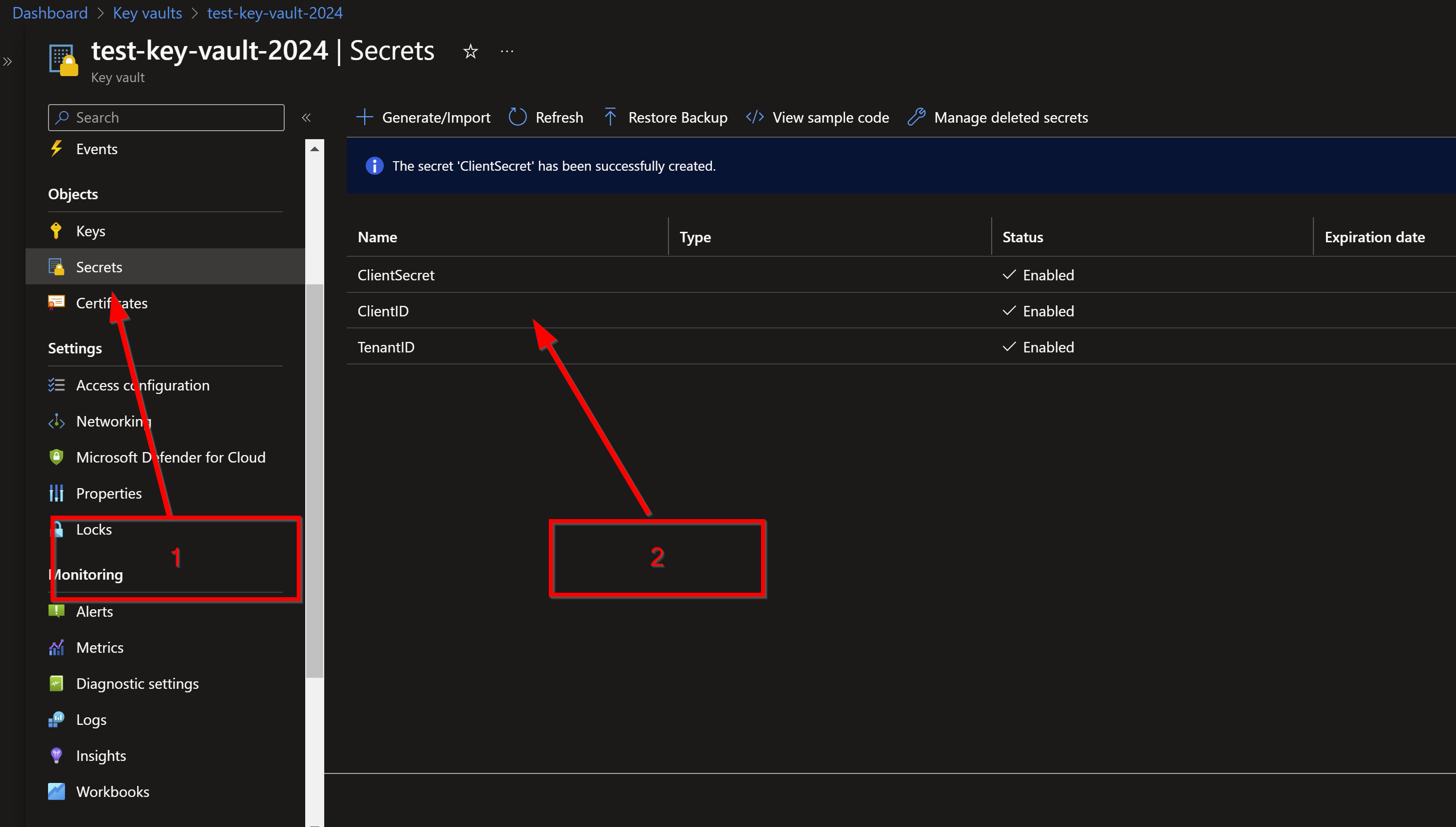This screenshot has height=827, width=1456.
Task: Click the Certificates sidebar icon
Action: pos(56,303)
